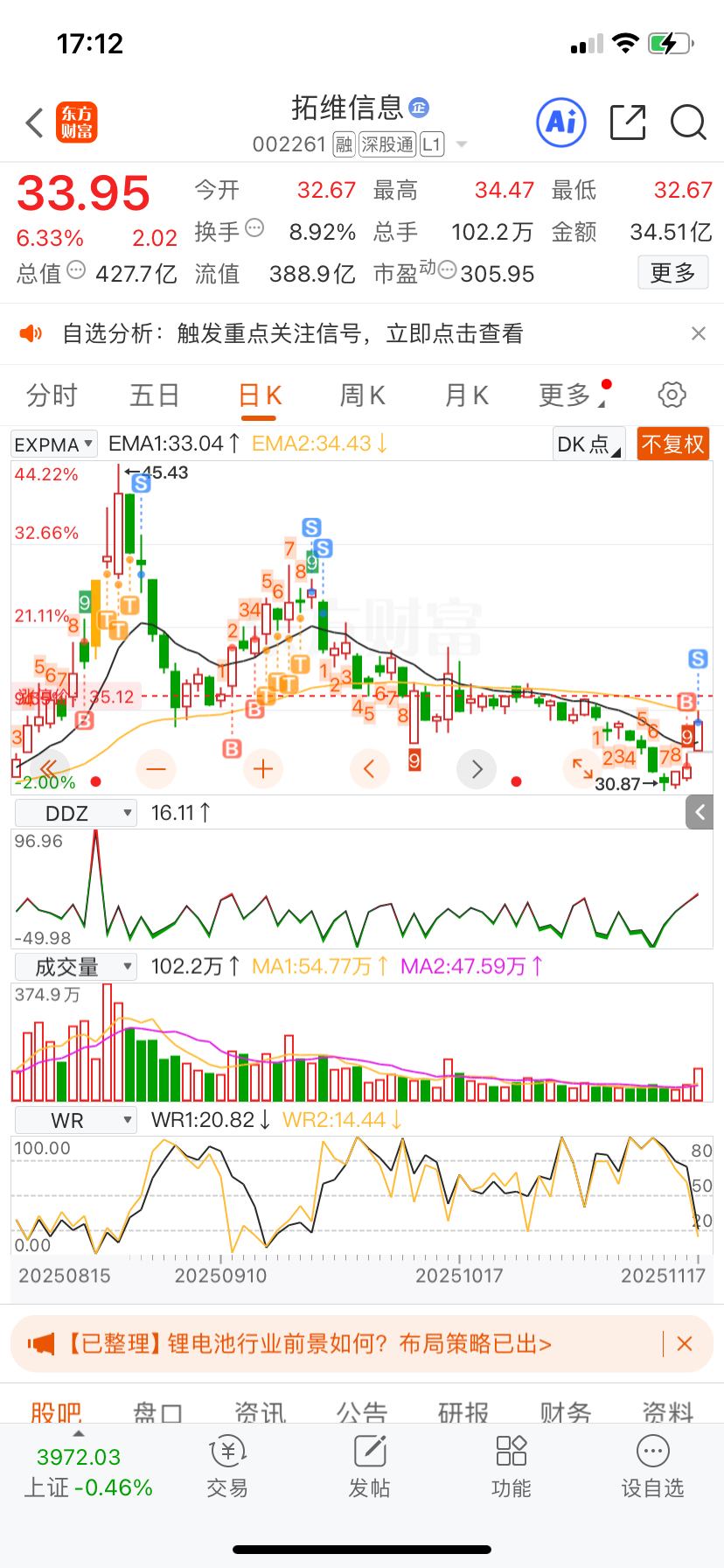Toggle the 不复权 adjustment button

point(672,444)
